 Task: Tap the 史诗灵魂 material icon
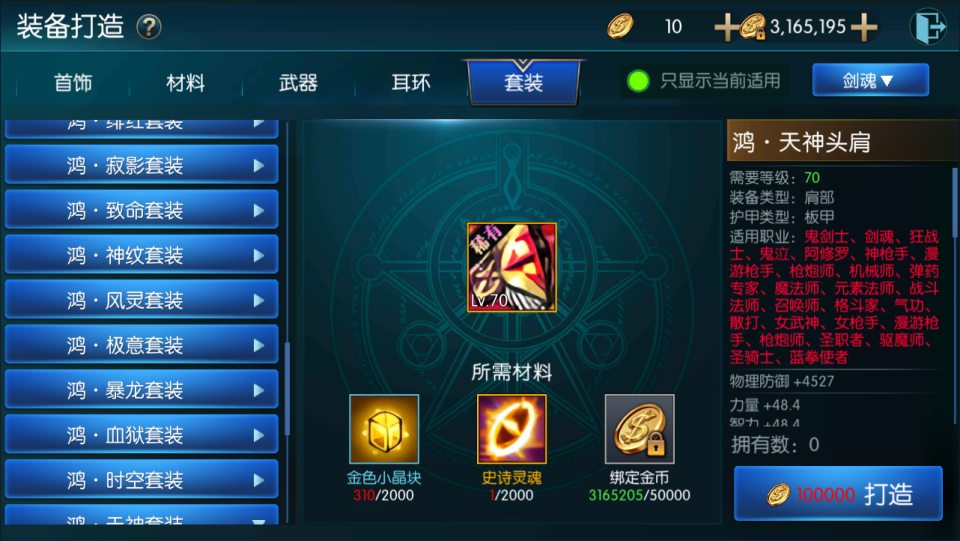[512, 429]
